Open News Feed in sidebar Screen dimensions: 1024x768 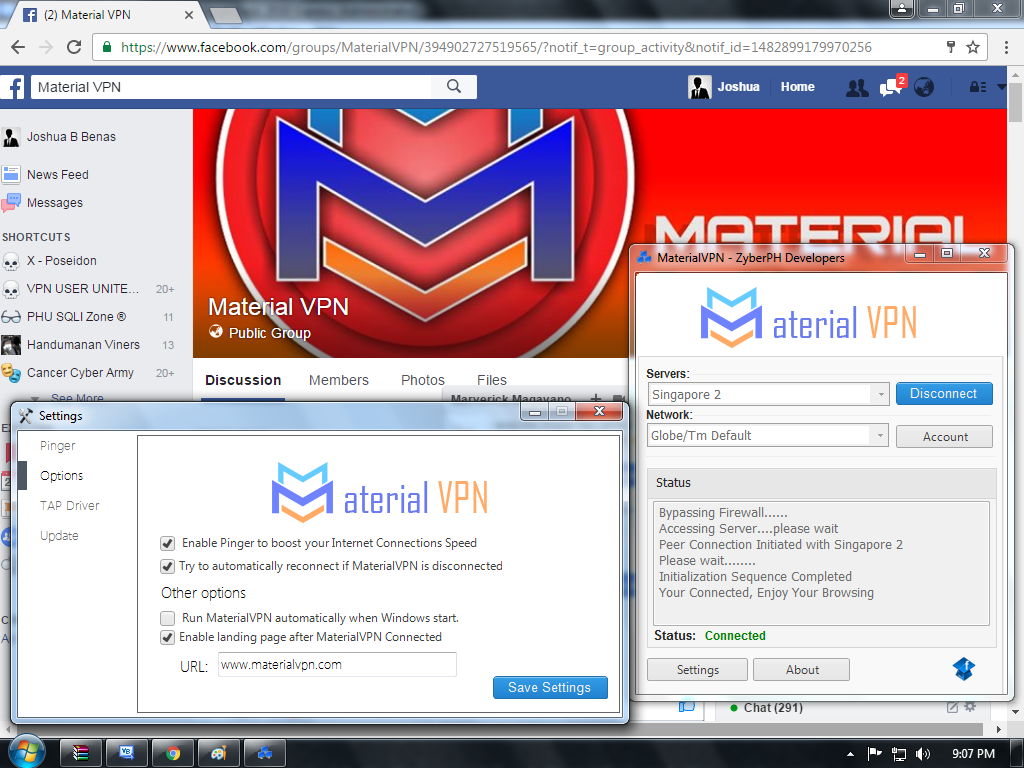click(x=57, y=174)
